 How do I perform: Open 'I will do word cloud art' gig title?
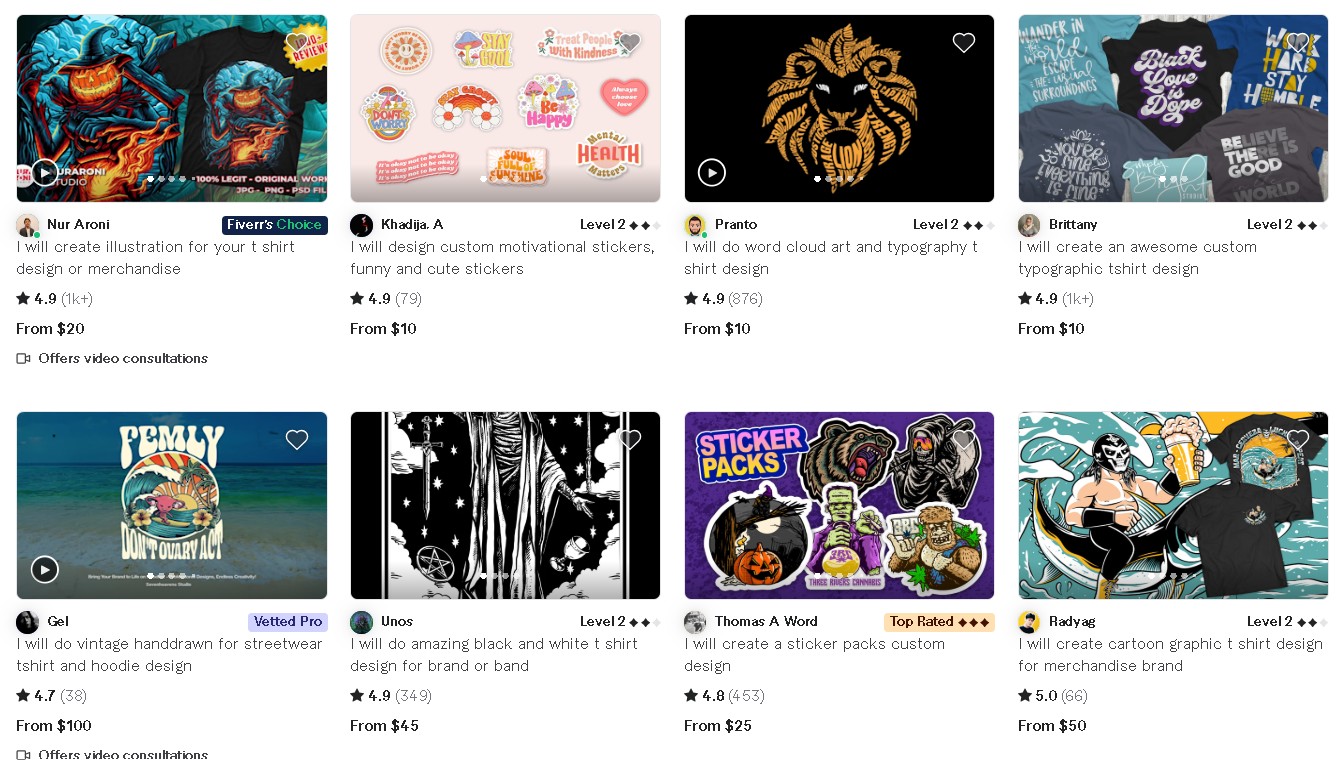[831, 258]
